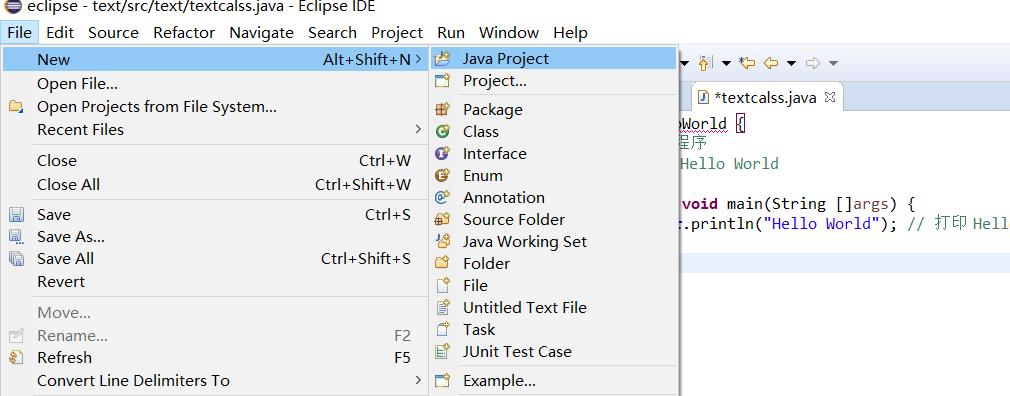Open the Navigate menu

(262, 32)
